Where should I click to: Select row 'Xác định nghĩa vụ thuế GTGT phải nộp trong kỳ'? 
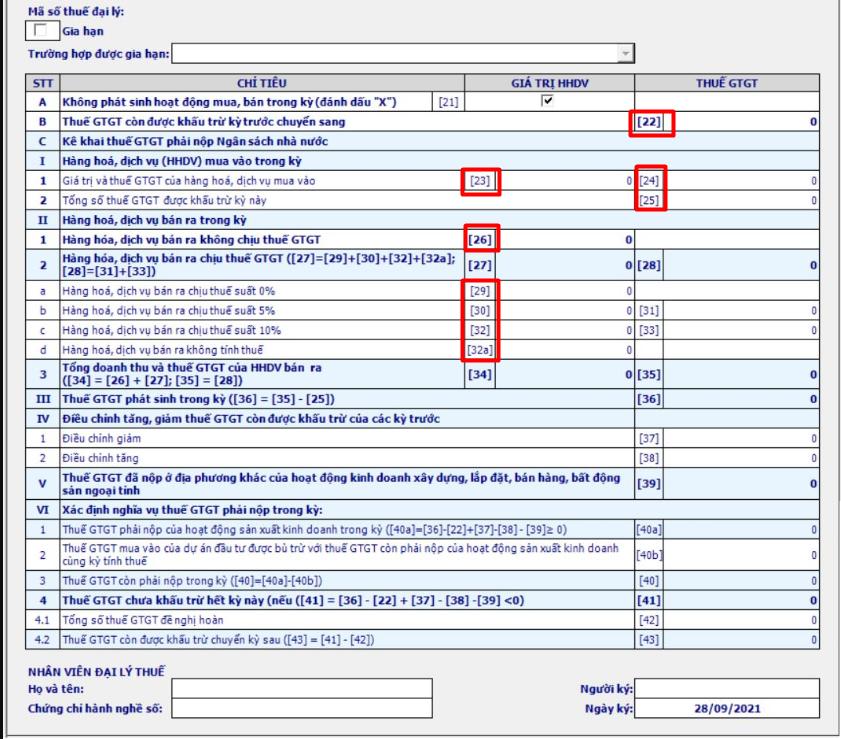[x=423, y=510]
